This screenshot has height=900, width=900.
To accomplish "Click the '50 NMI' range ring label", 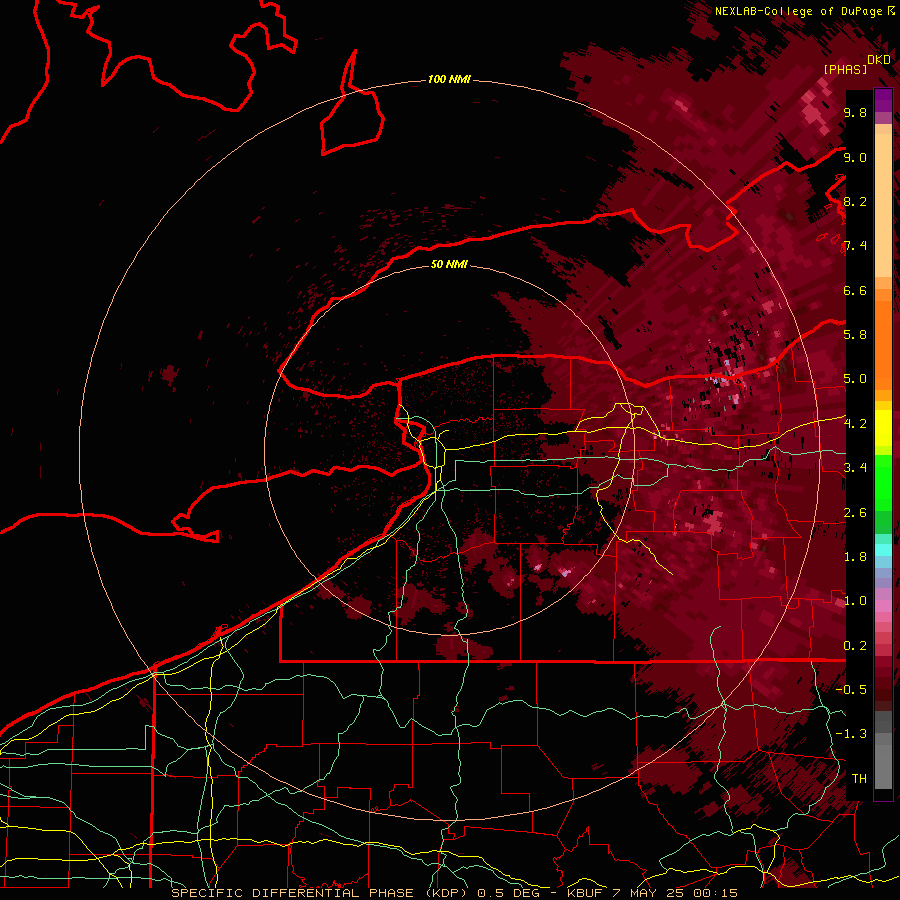I will [449, 264].
